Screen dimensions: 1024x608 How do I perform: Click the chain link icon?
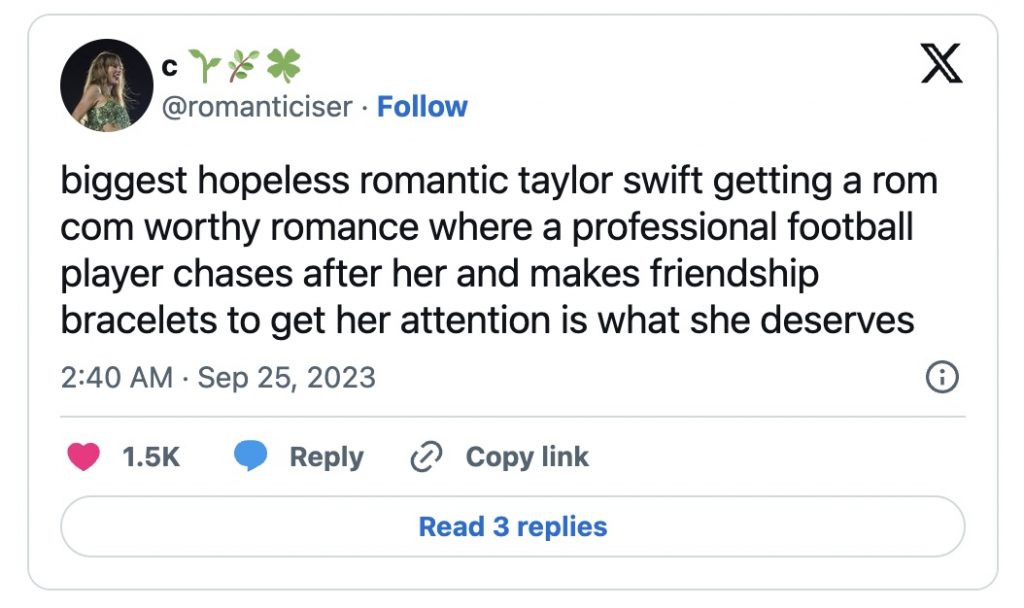pyautogui.click(x=426, y=457)
